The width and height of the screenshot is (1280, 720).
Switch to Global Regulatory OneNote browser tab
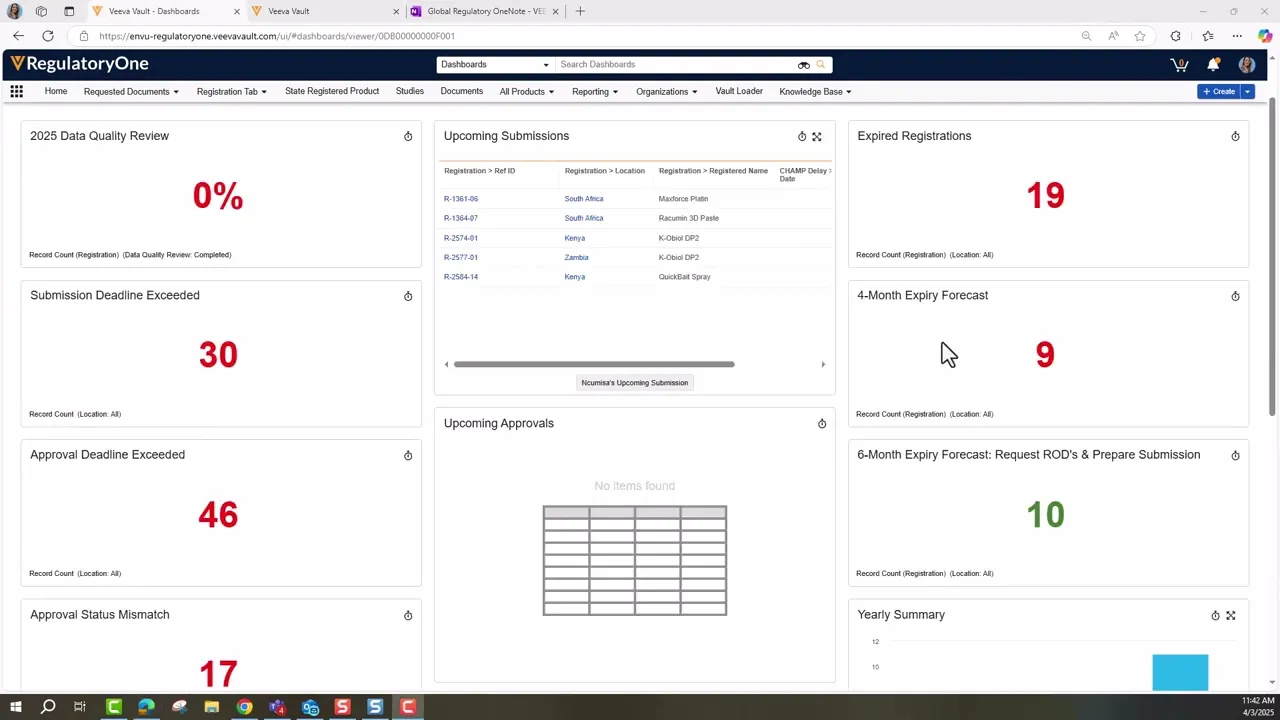pyautogui.click(x=484, y=11)
